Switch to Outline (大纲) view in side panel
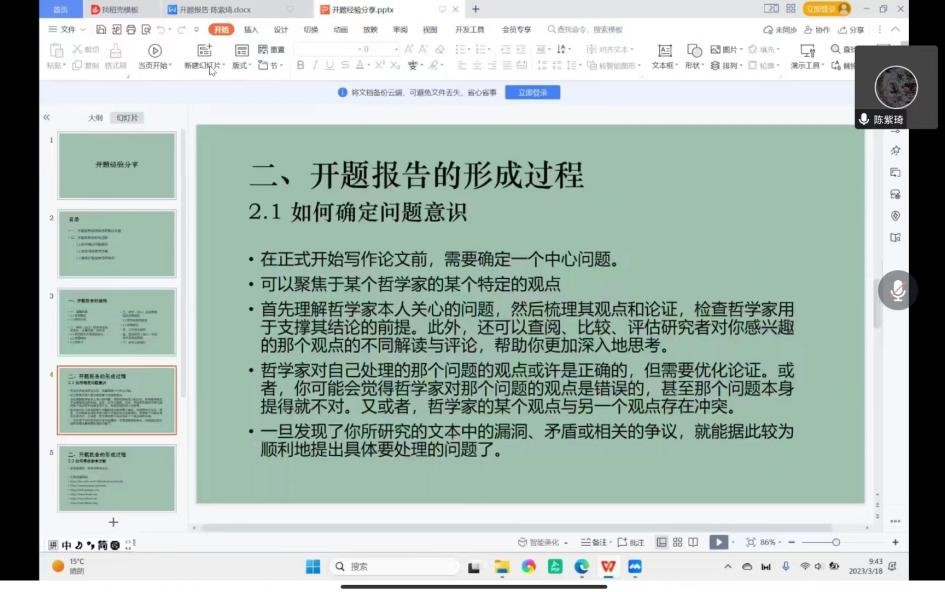This screenshot has height=592, width=945. coord(95,118)
